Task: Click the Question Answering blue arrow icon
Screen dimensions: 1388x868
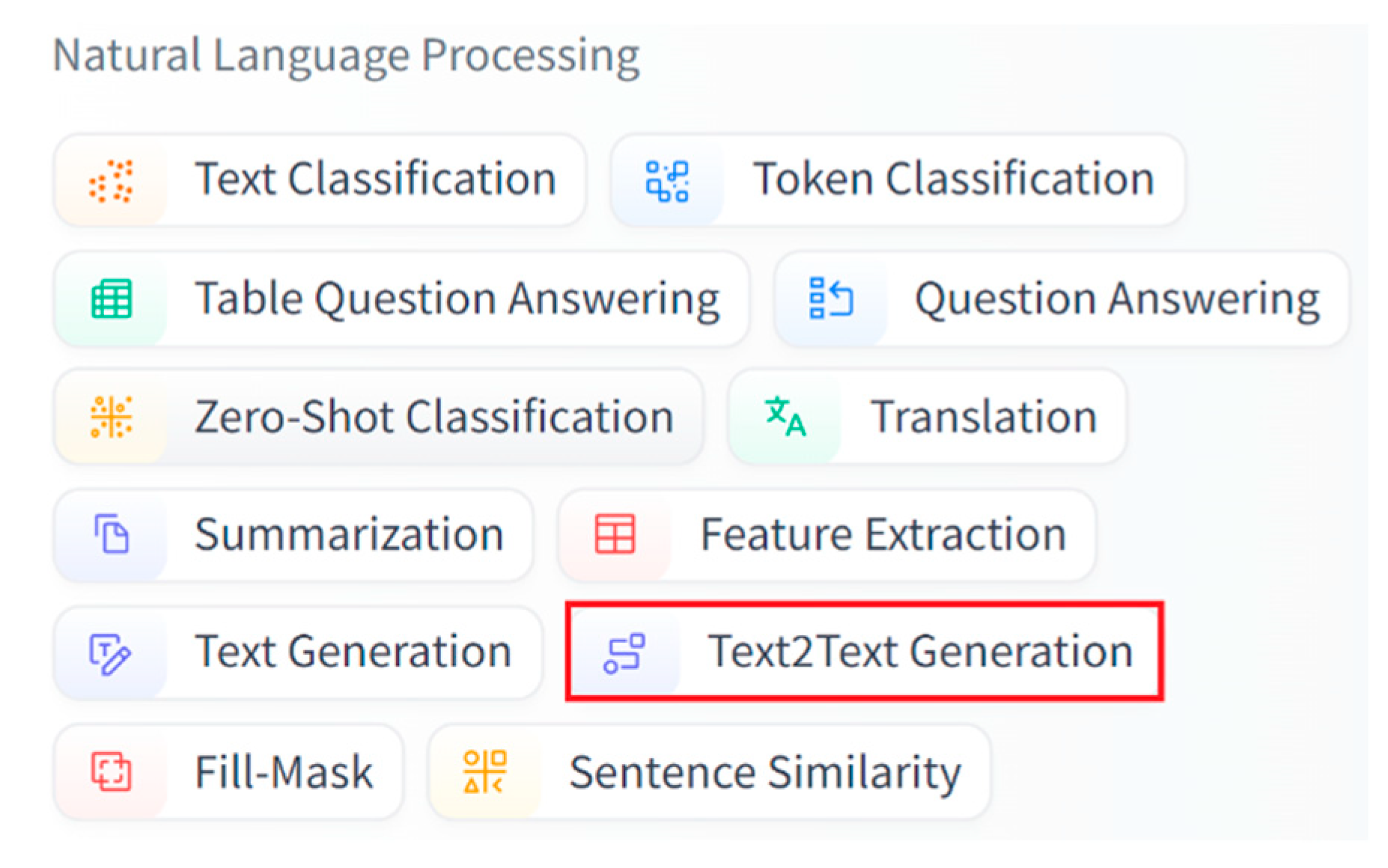Action: click(830, 299)
